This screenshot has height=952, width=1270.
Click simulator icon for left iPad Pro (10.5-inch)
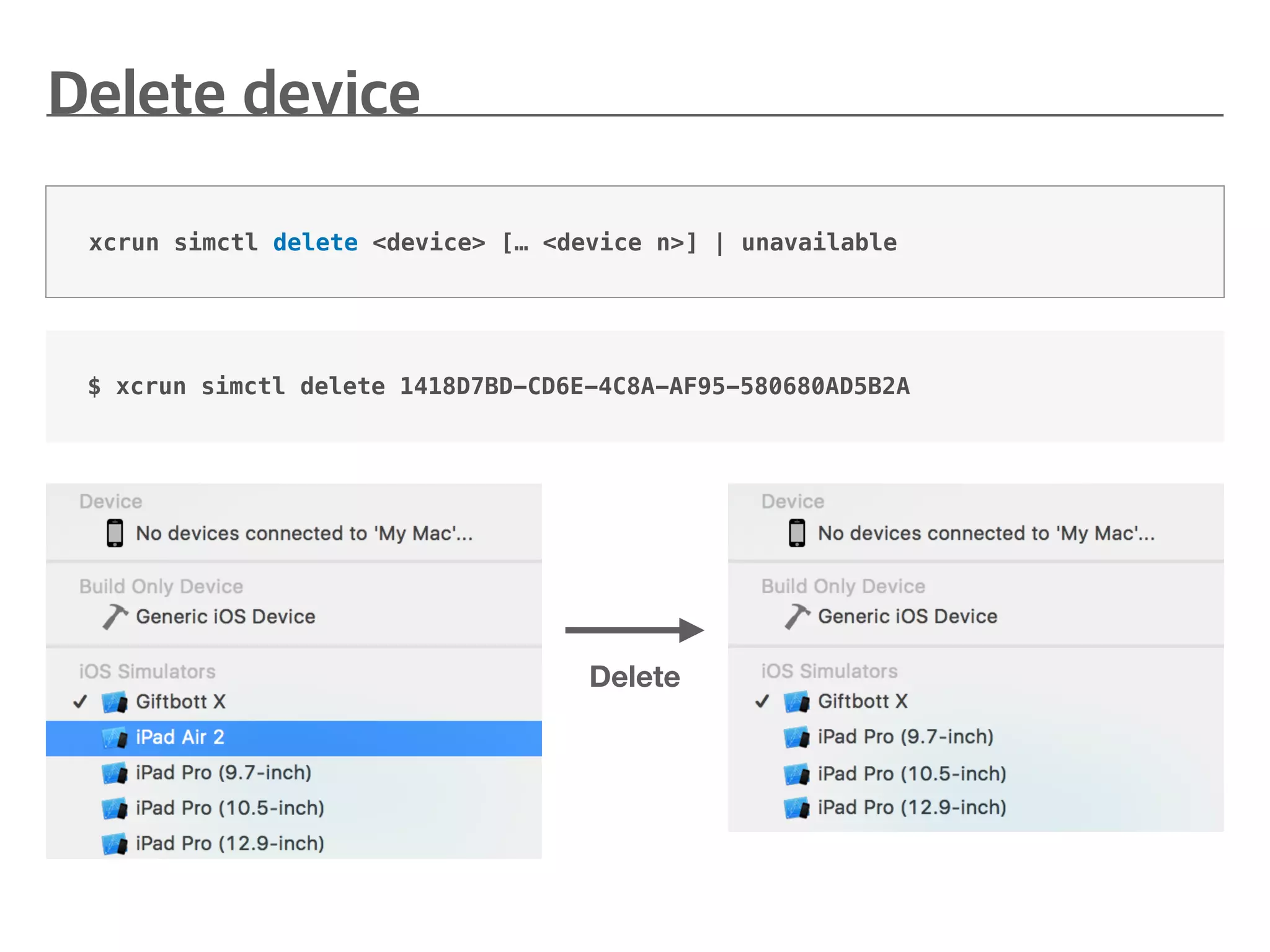[x=115, y=809]
